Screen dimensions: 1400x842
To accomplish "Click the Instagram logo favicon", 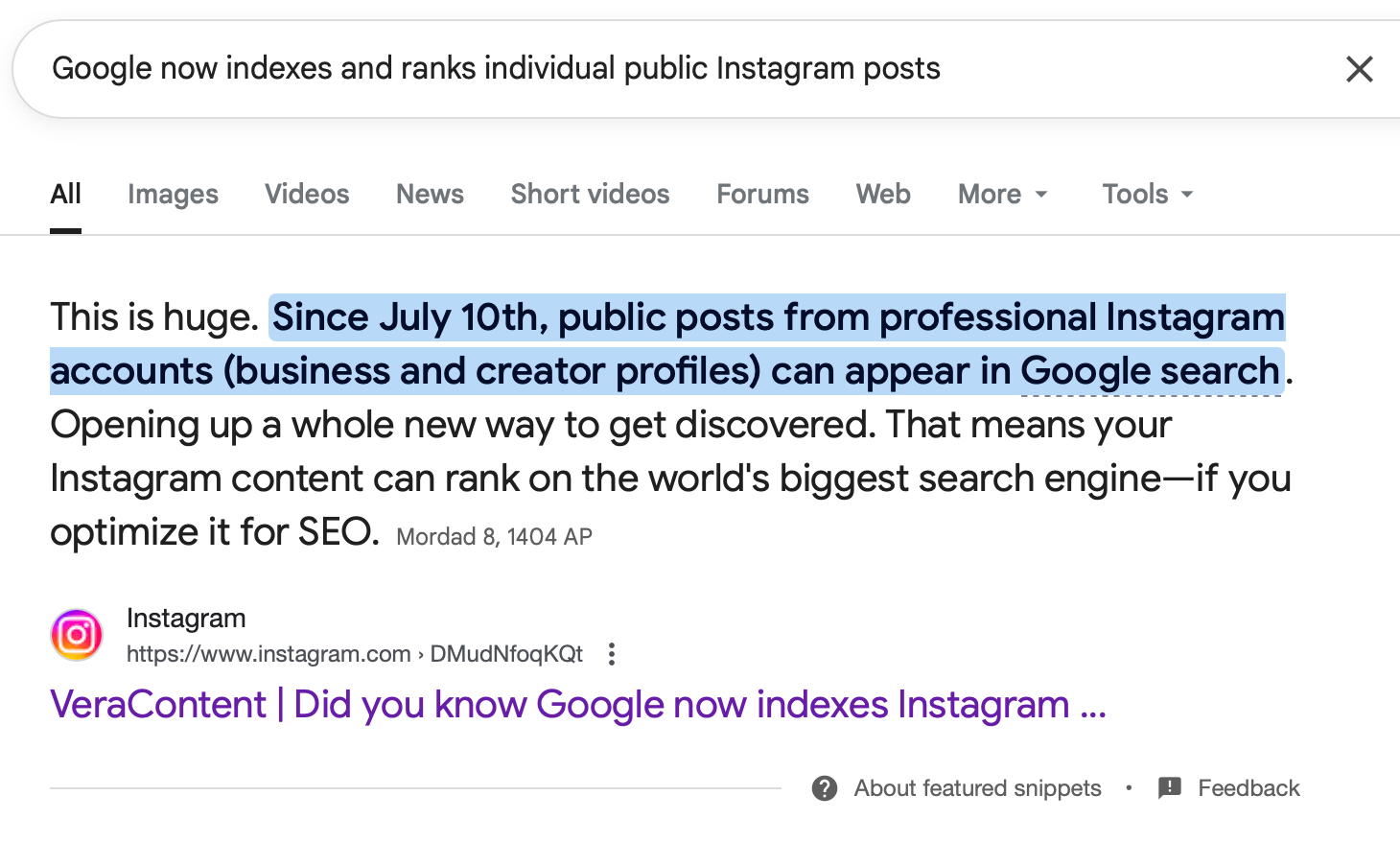I will tap(77, 635).
